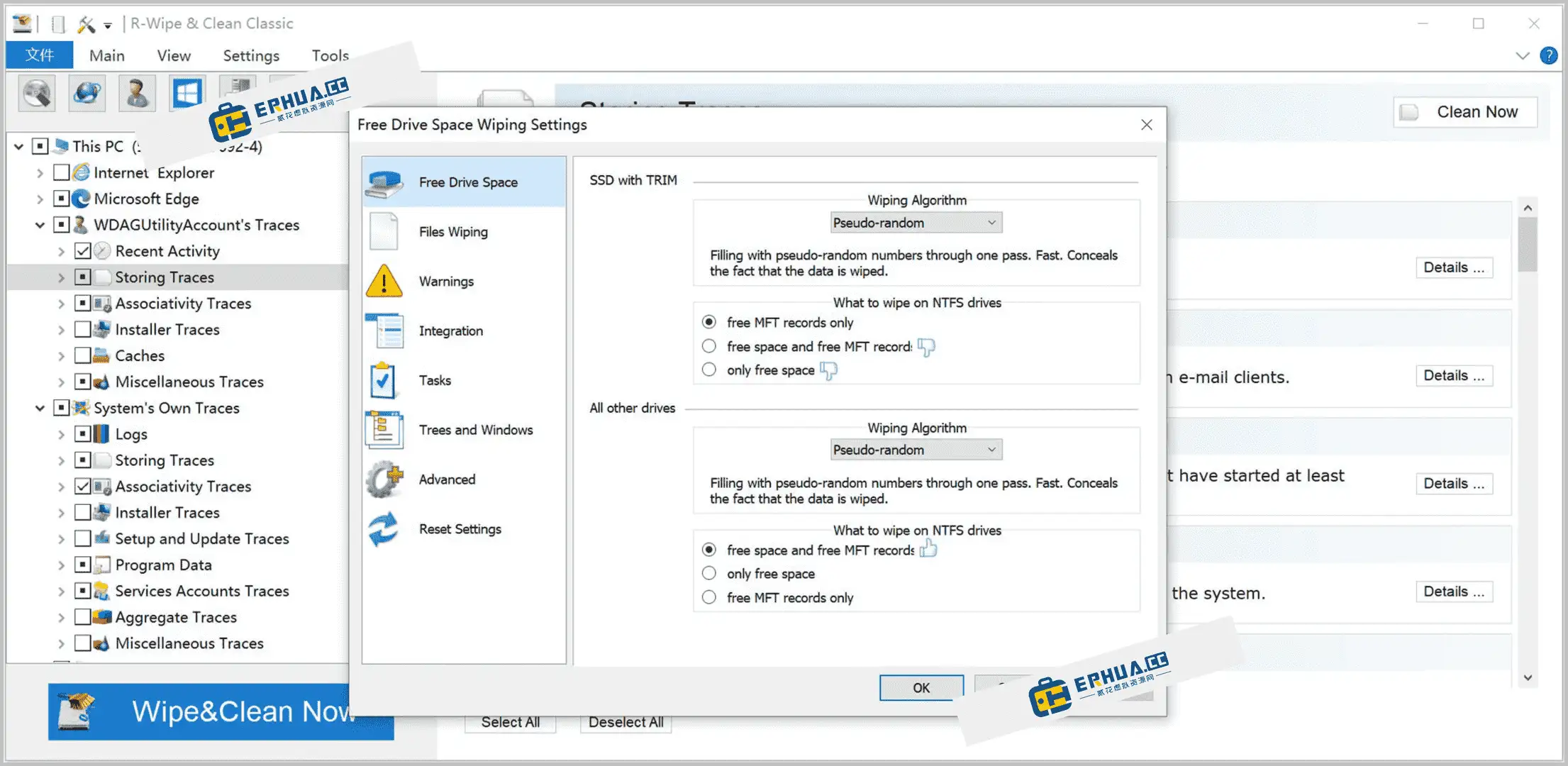Viewport: 1568px width, 766px height.
Task: Close the Free Drive Space Wiping Settings dialog
Action: (x=1147, y=125)
